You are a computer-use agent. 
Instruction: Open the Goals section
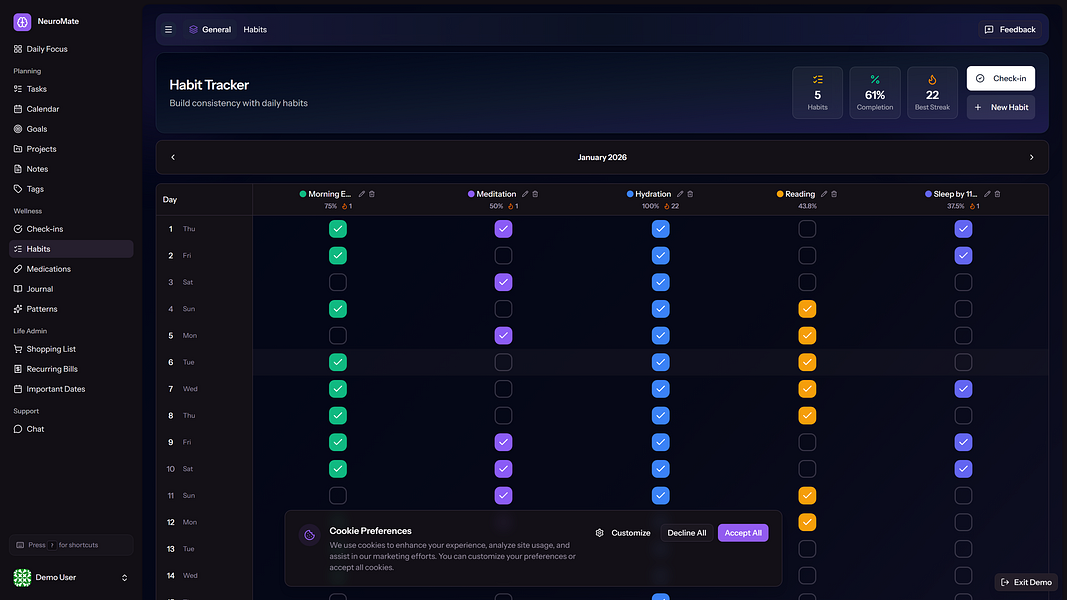(x=71, y=129)
